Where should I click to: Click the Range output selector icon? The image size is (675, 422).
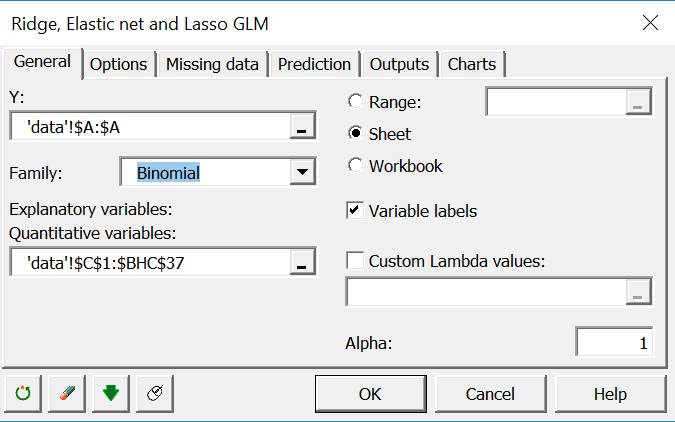[x=639, y=102]
